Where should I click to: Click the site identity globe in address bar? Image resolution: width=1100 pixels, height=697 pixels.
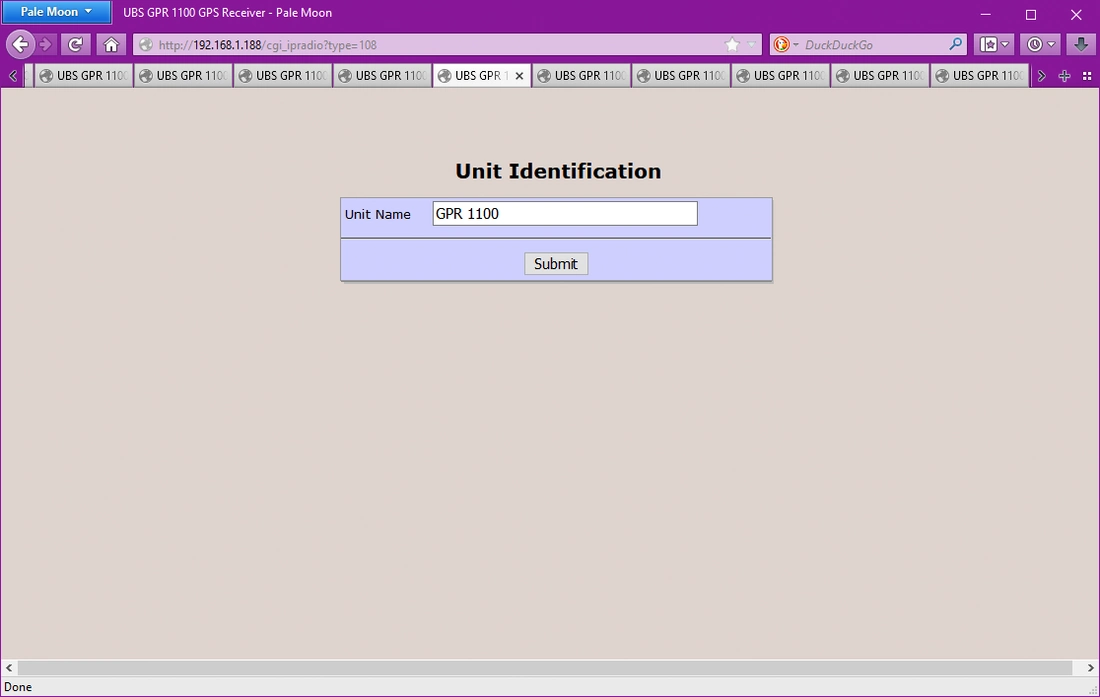tap(146, 45)
